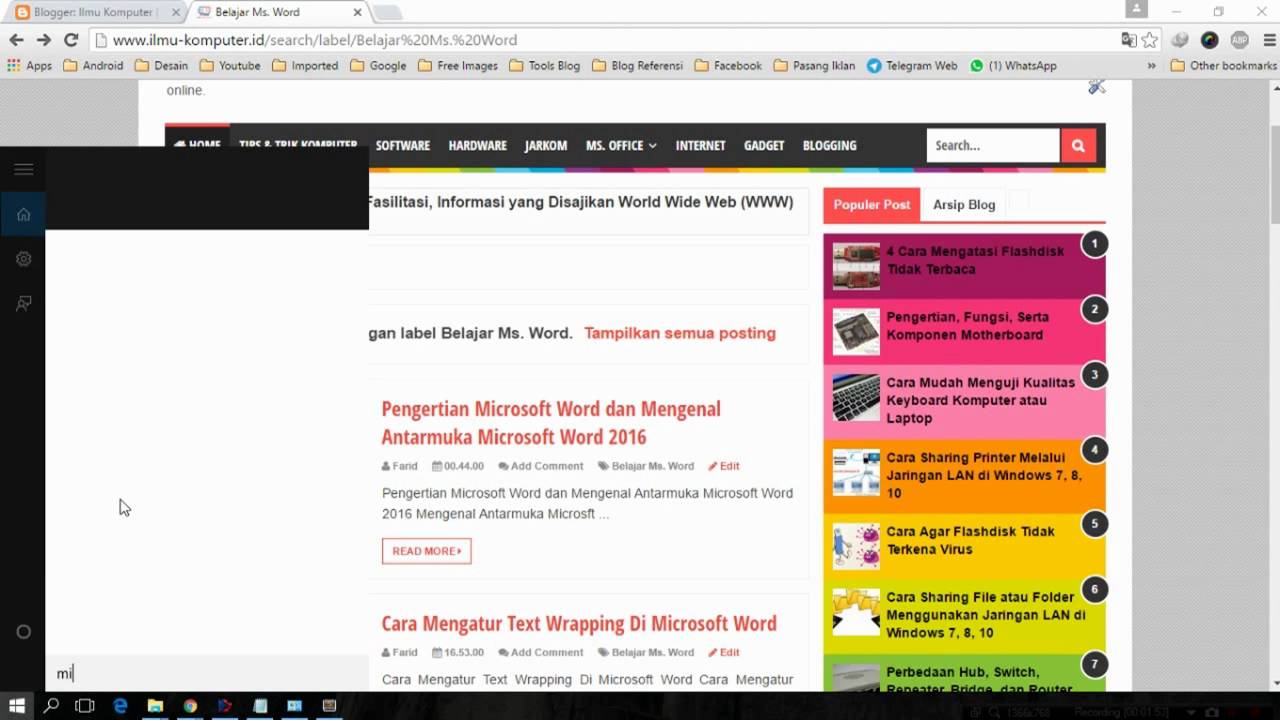Viewport: 1280px width, 720px height.
Task: Switch to Chrome on the taskbar
Action: (x=190, y=706)
